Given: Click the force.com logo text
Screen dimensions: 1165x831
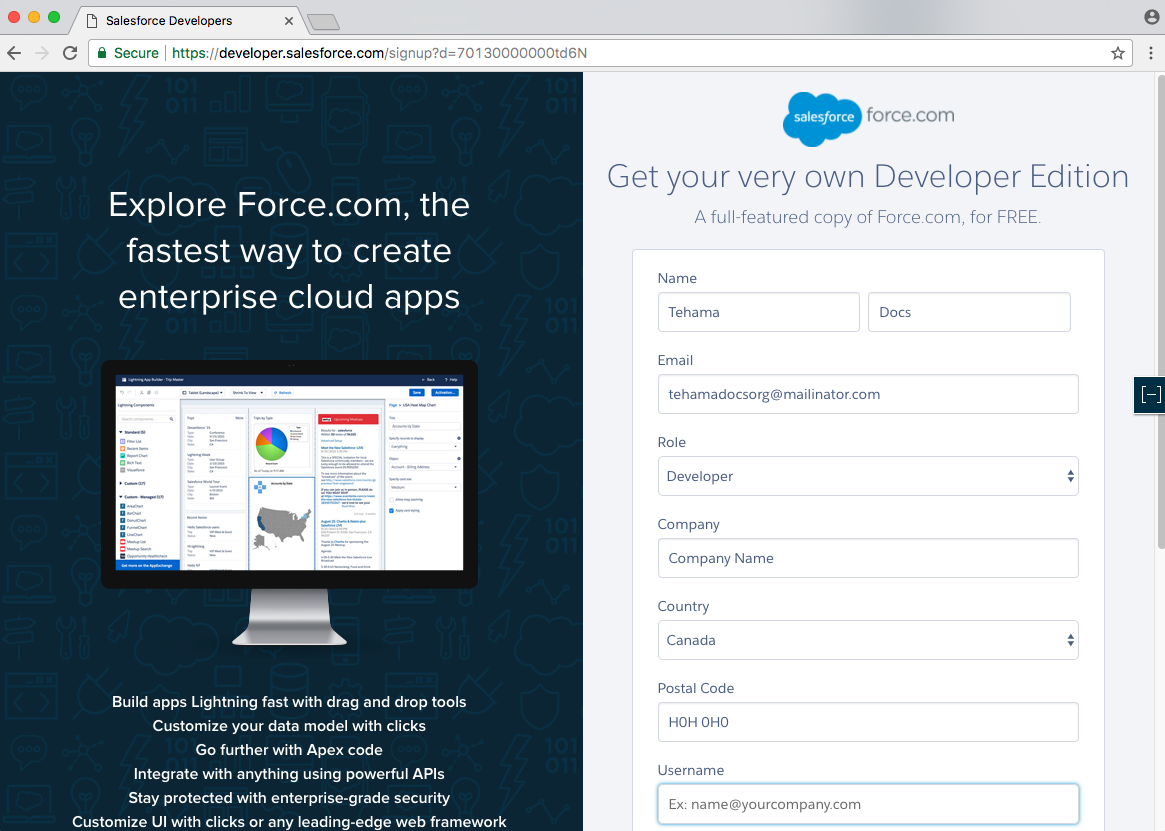Looking at the screenshot, I should coord(910,115).
